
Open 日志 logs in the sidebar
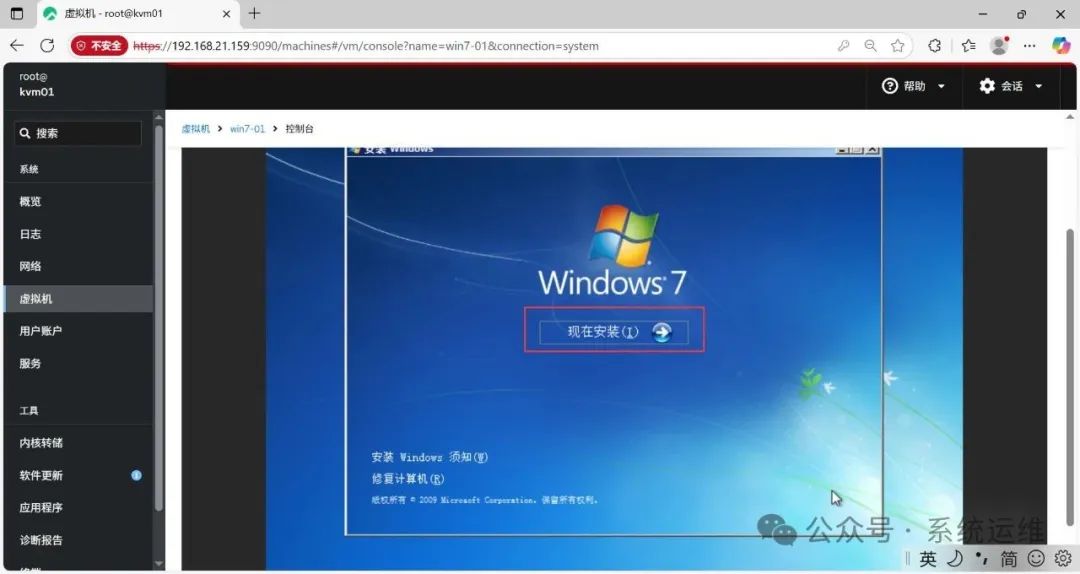(x=30, y=234)
